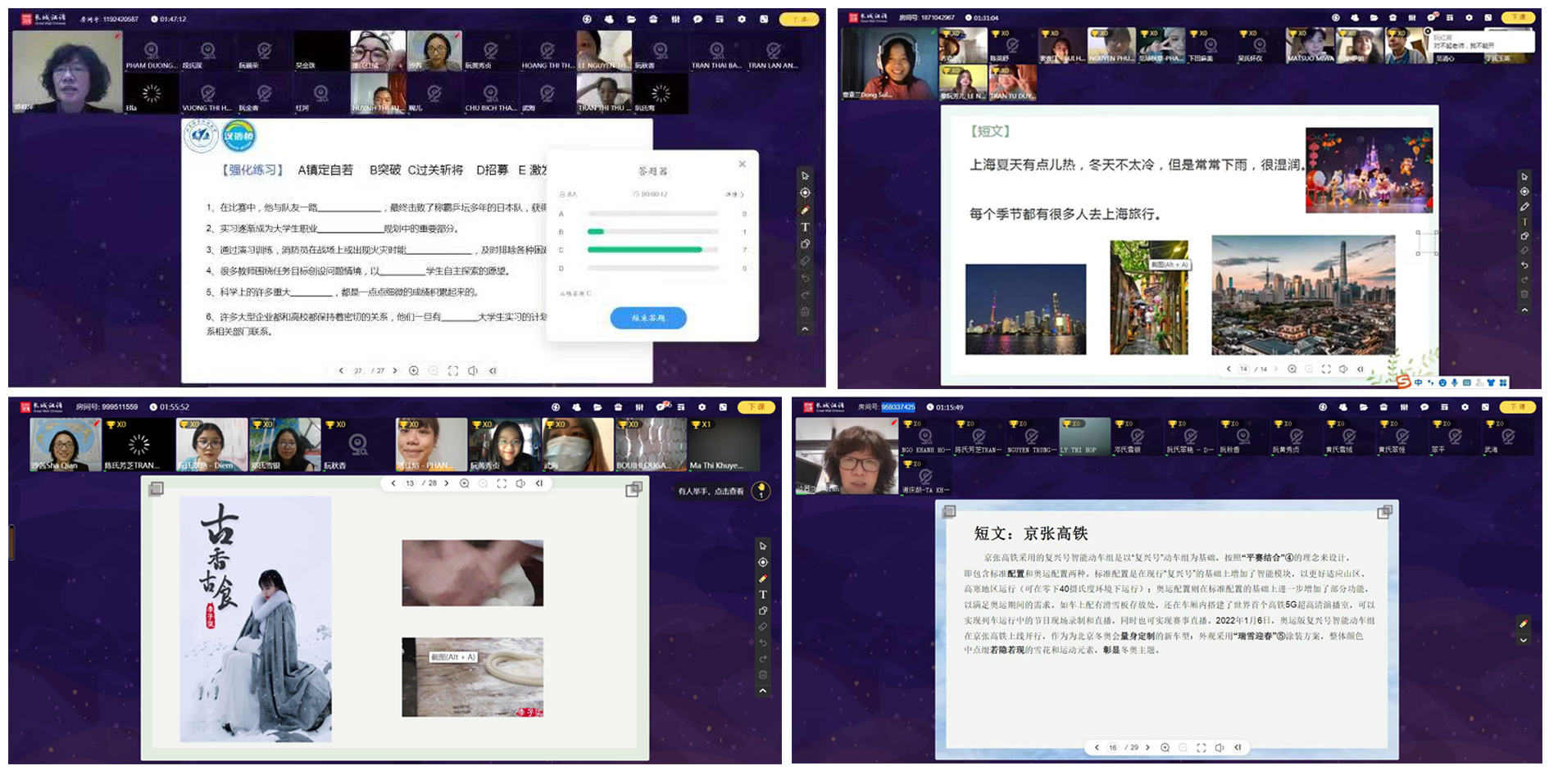Click the yellow raised-hand notification icon
The height and width of the screenshot is (784, 1549).
click(761, 491)
